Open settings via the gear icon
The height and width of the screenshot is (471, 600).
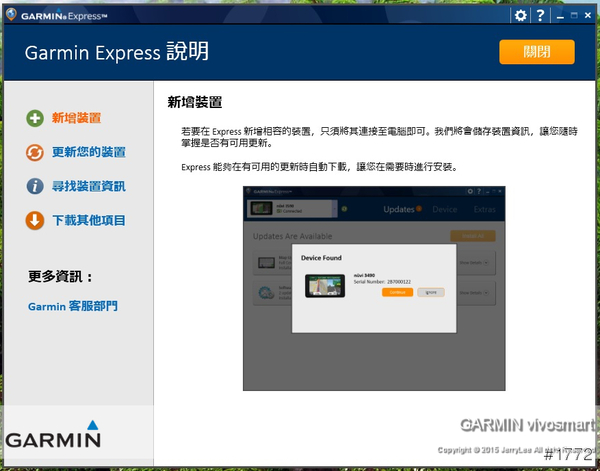[520, 16]
